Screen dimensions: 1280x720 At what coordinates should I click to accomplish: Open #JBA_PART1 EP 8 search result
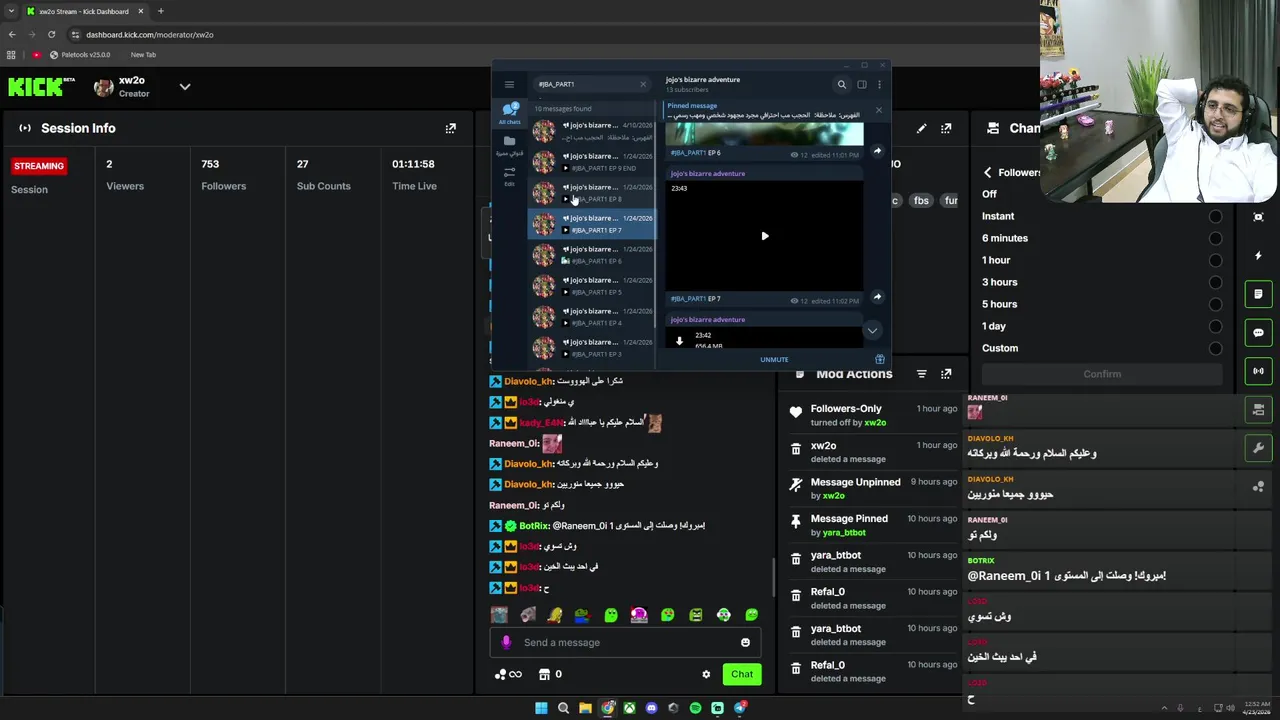click(x=592, y=193)
